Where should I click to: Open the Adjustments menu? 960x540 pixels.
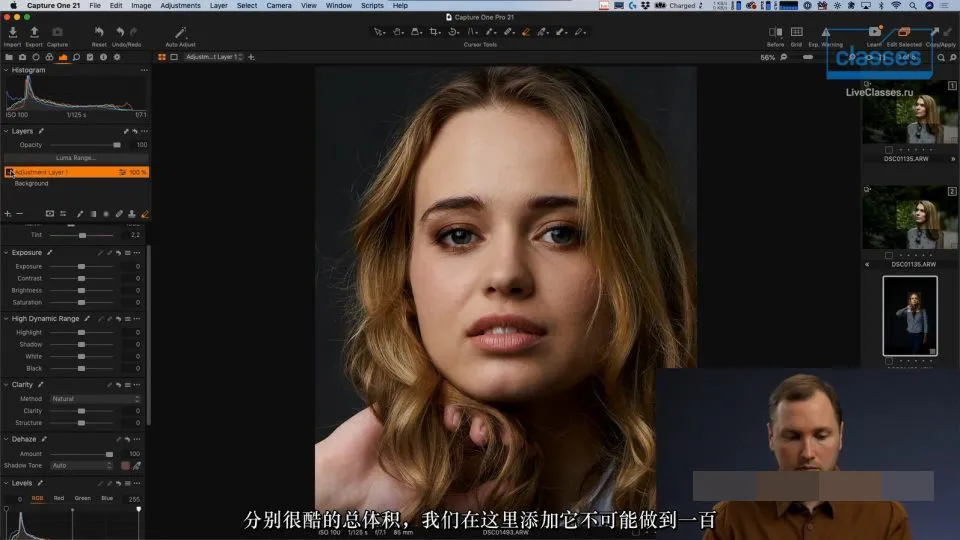pyautogui.click(x=180, y=6)
